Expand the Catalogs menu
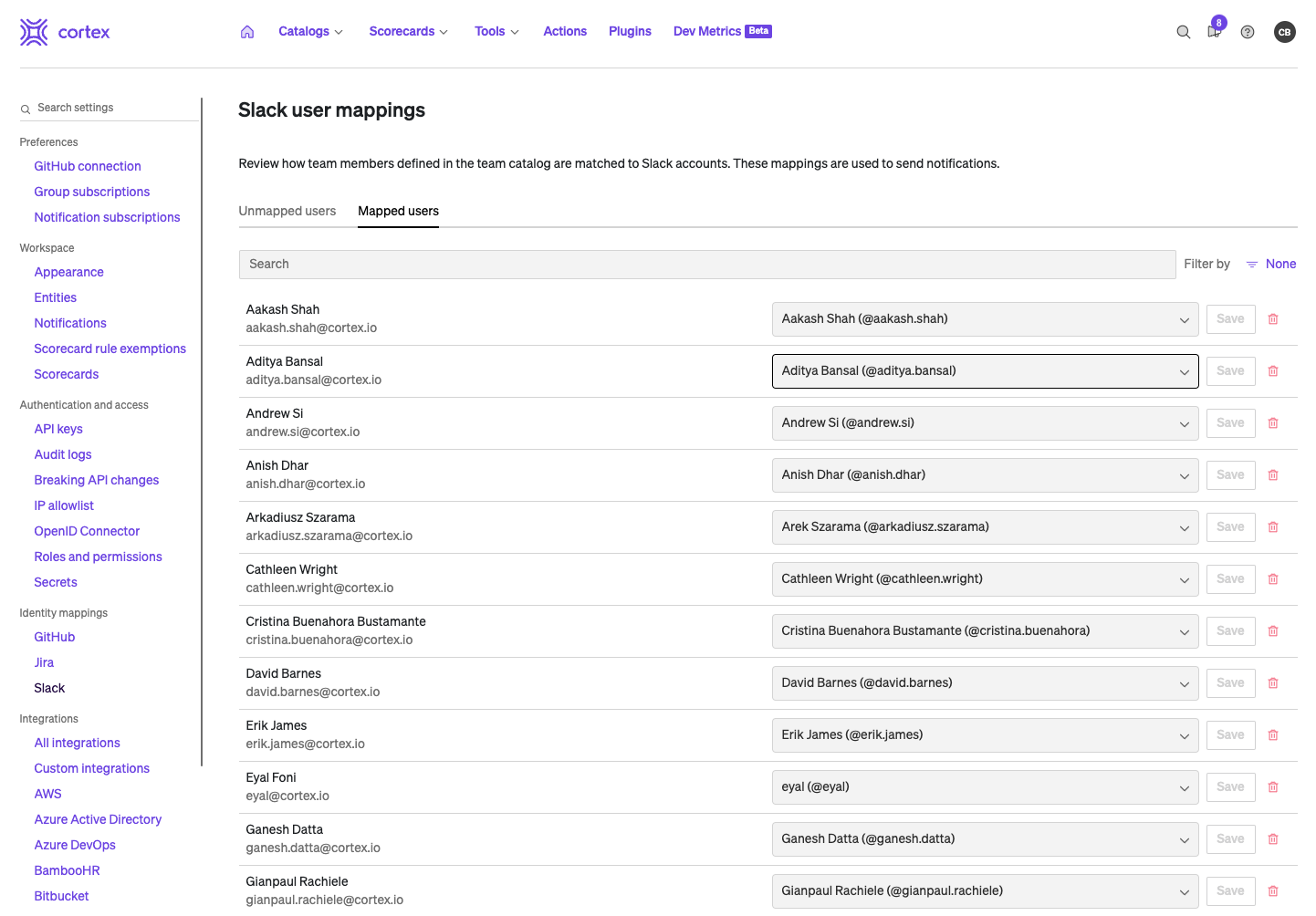The image size is (1316, 916). [x=310, y=32]
